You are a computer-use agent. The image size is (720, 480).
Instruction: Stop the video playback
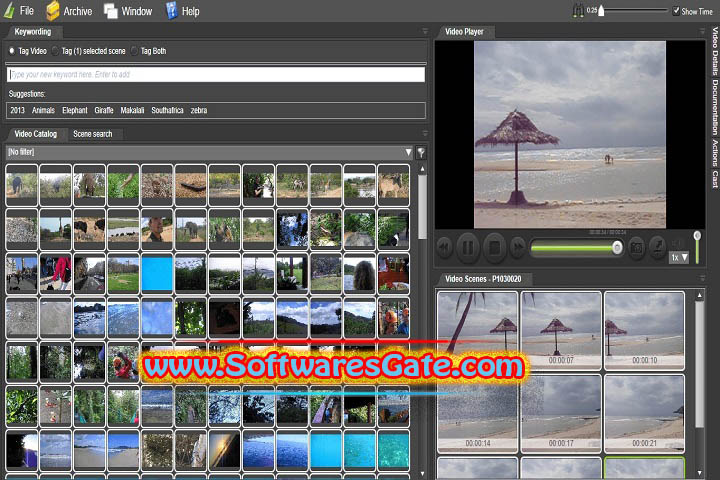coord(494,248)
